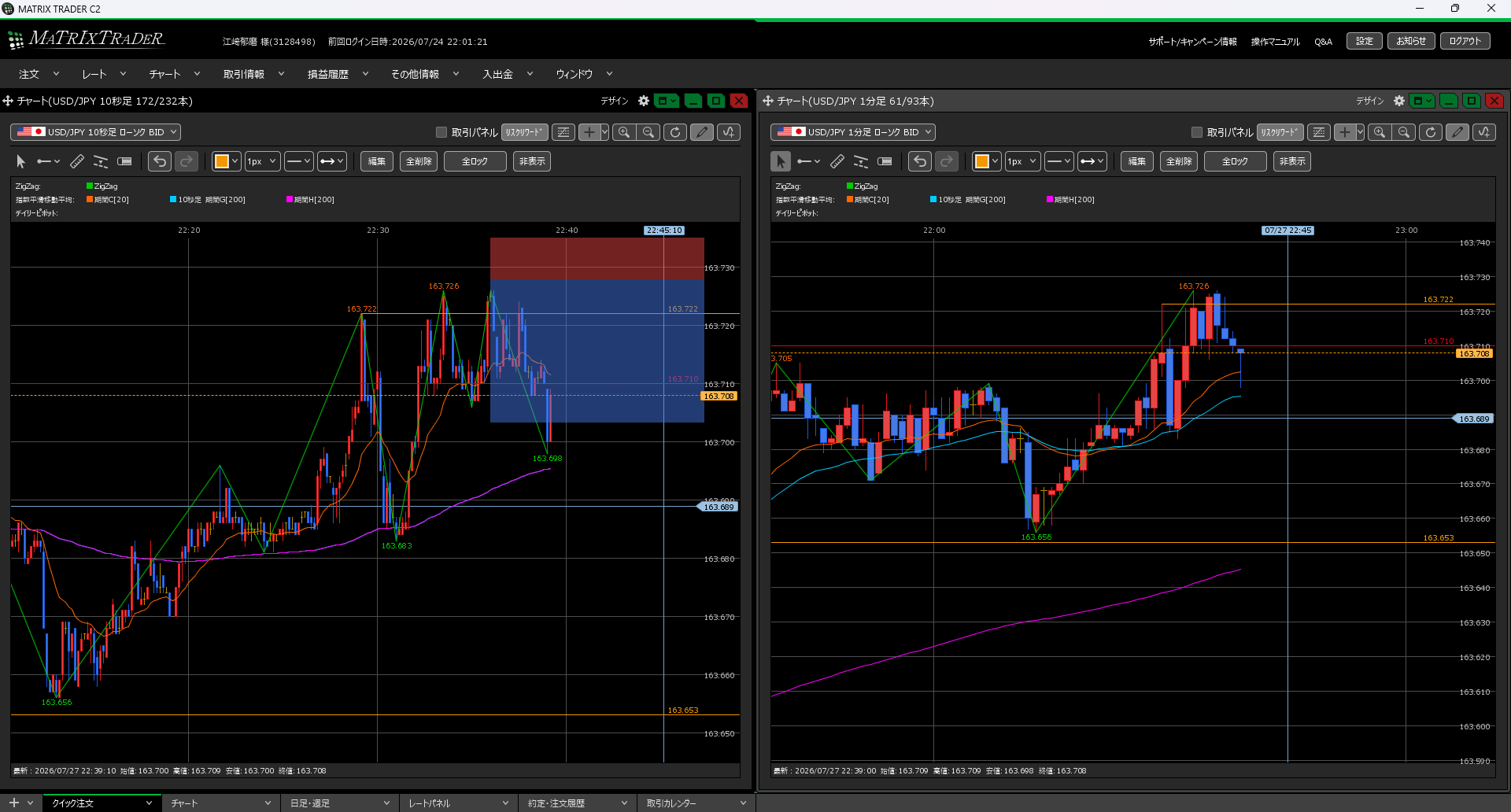Select the text label tool in 1分足 chart

pos(885,161)
